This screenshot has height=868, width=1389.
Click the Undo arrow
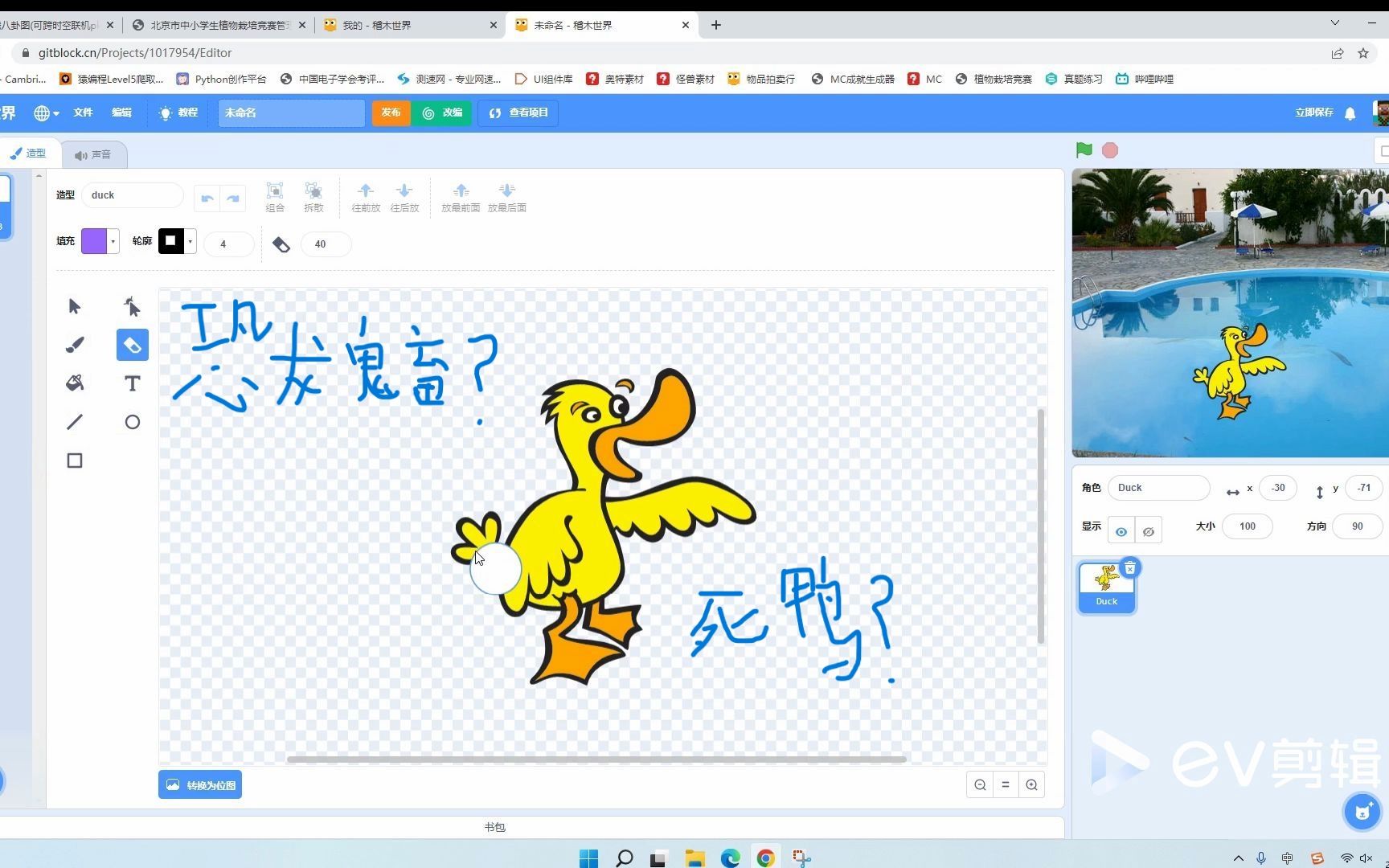point(207,198)
